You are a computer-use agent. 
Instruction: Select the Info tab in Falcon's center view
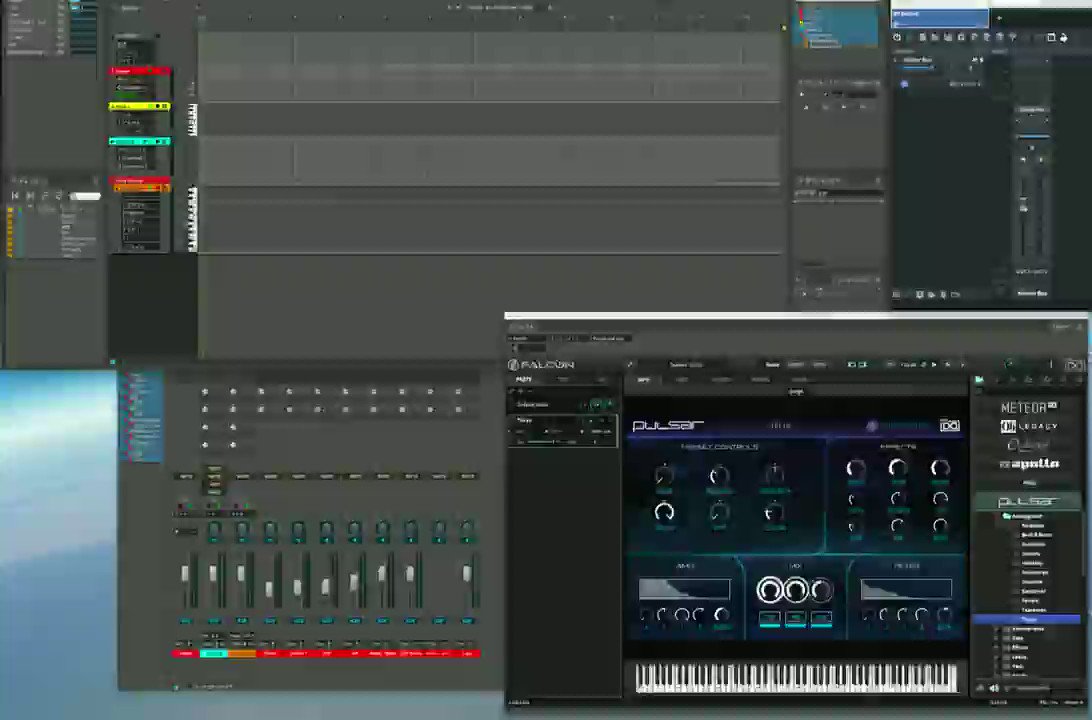[644, 379]
